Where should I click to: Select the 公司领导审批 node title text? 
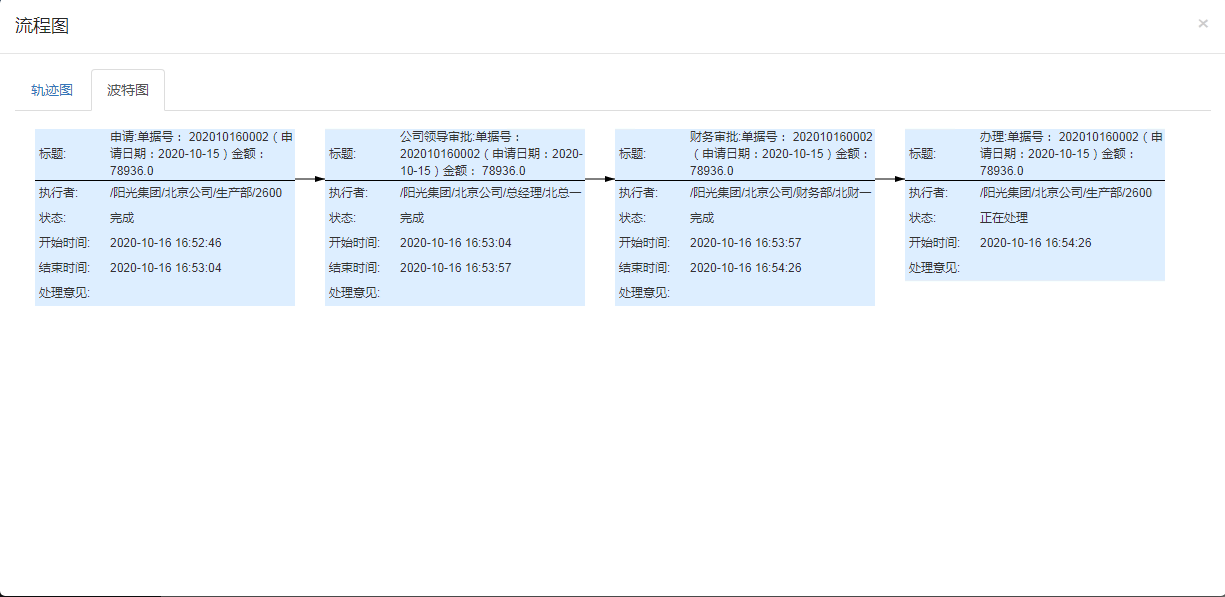coord(491,154)
